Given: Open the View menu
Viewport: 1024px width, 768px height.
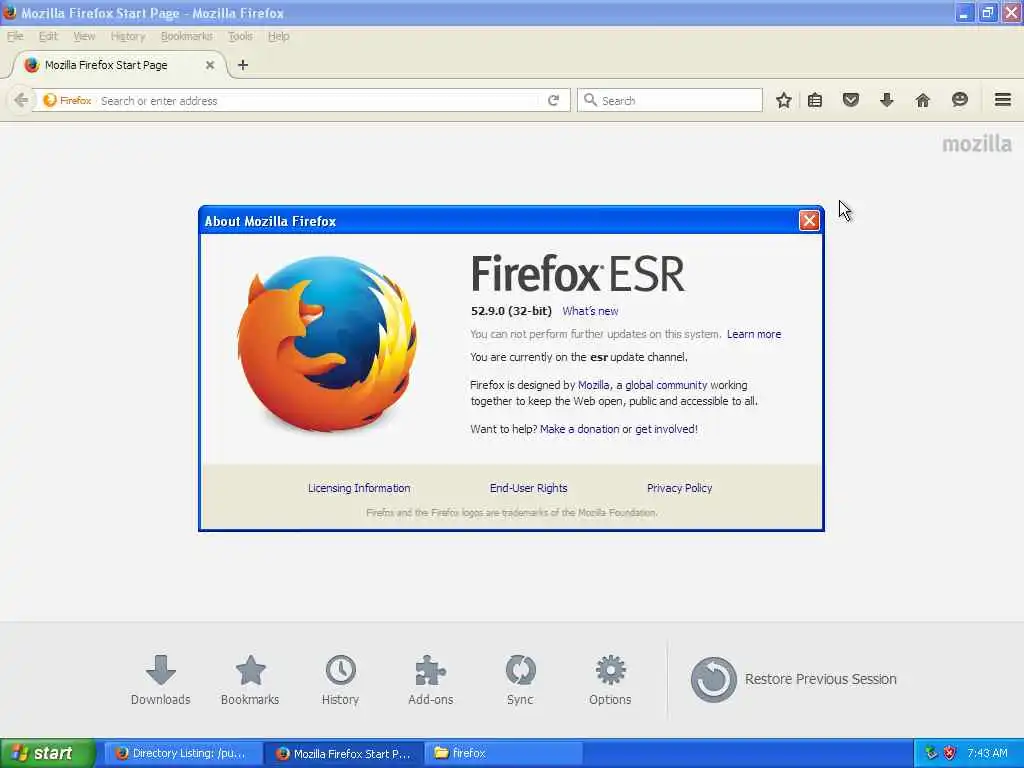Looking at the screenshot, I should [x=84, y=37].
